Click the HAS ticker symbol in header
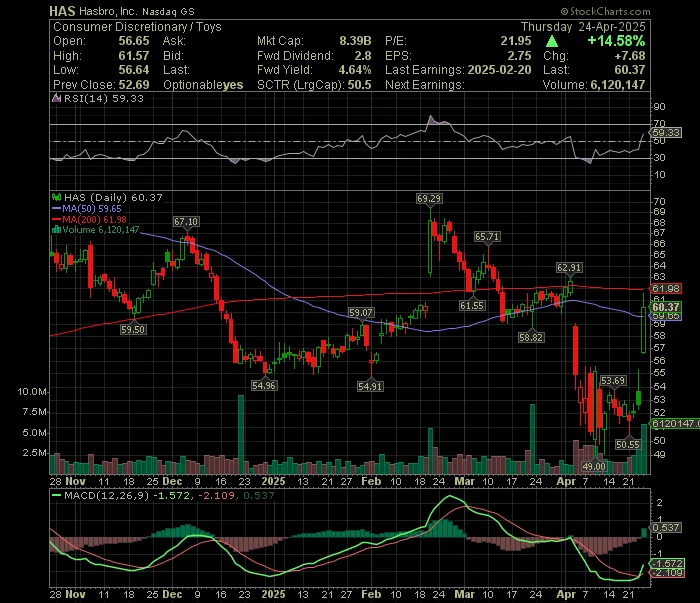Image resolution: width=700 pixels, height=603 pixels. pyautogui.click(x=62, y=11)
